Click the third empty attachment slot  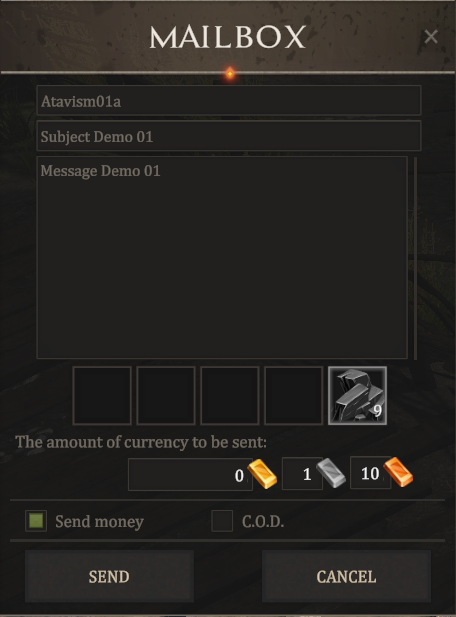click(x=230, y=395)
